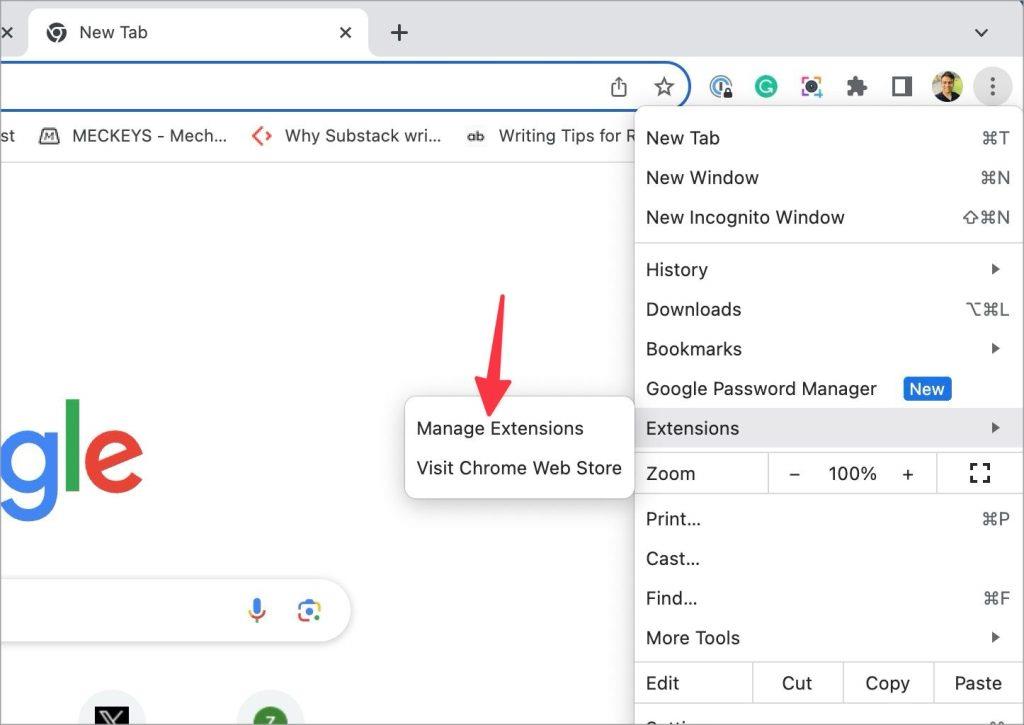This screenshot has height=725, width=1024.
Task: Click the 100% zoom level value
Action: click(x=852, y=474)
